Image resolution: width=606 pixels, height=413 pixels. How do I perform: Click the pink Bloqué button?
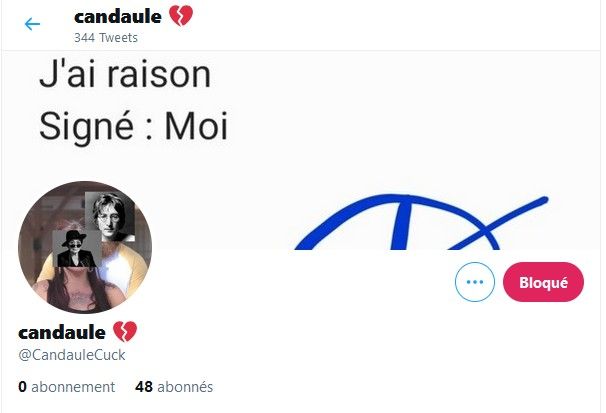coord(543,282)
